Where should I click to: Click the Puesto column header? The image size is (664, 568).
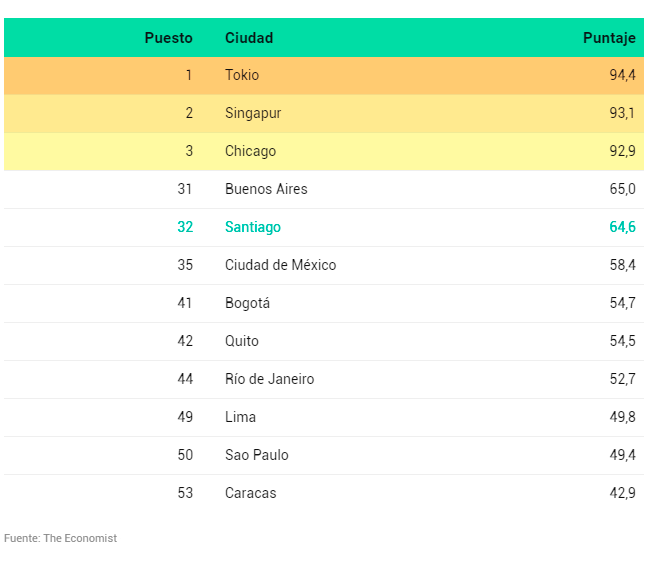(x=168, y=38)
